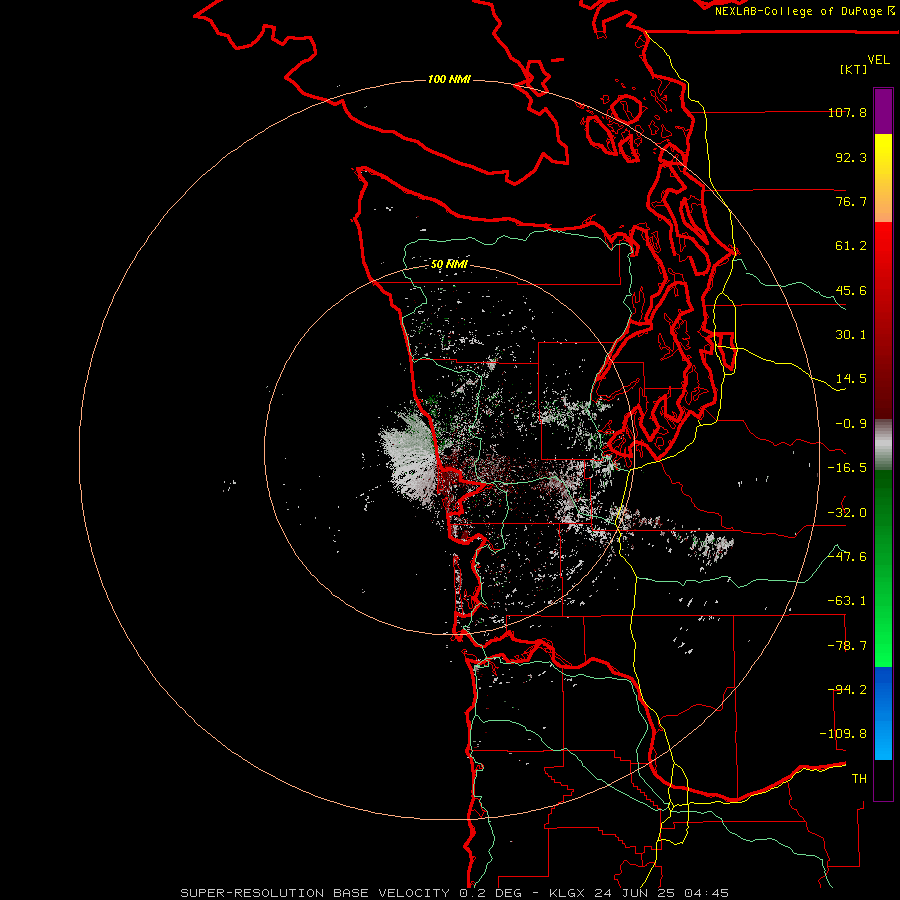The image size is (900, 900).
Task: Click the -63.1 velocity scale value
Action: pyautogui.click(x=847, y=601)
